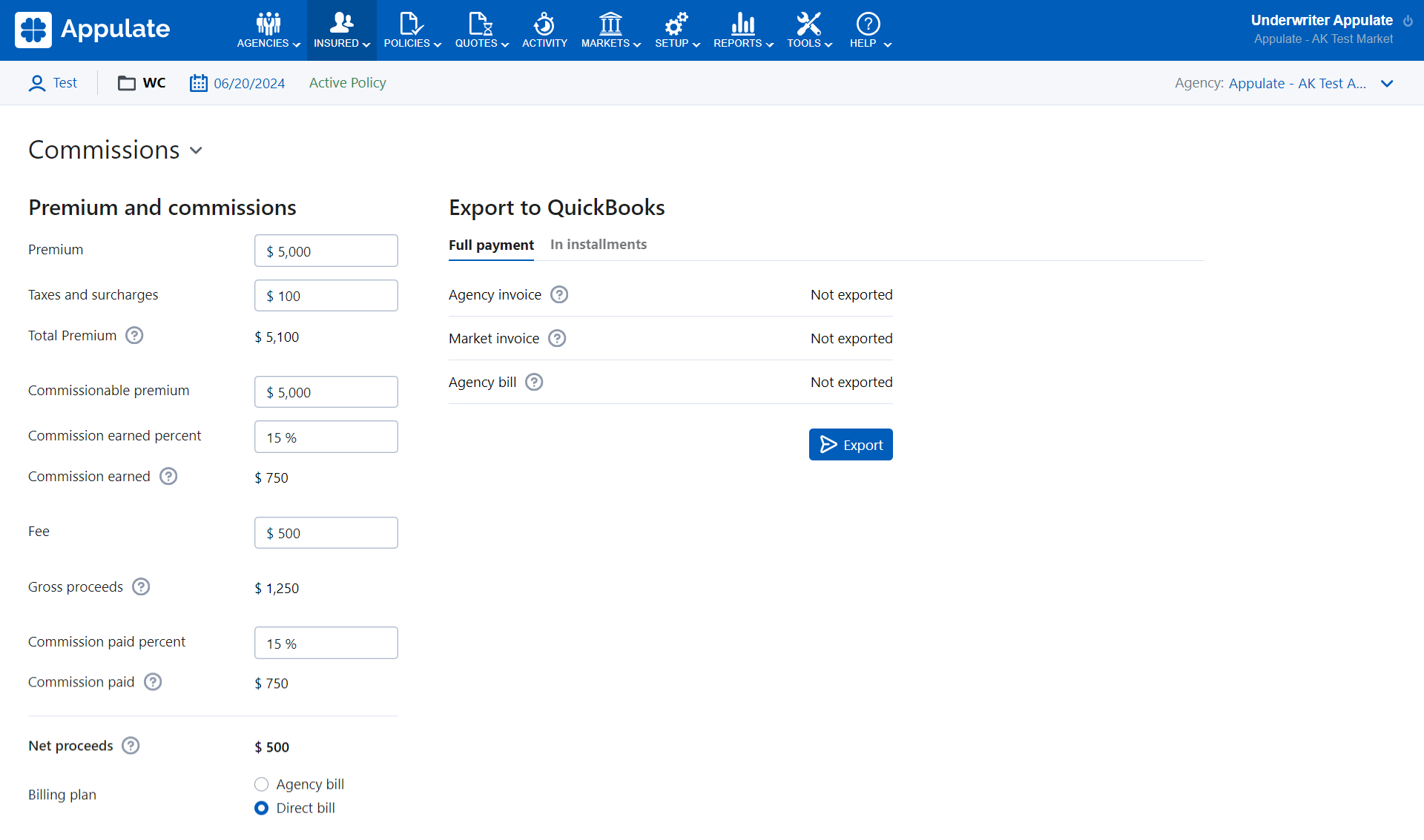Click the Tools wrench icon
The image size is (1424, 840).
click(808, 24)
